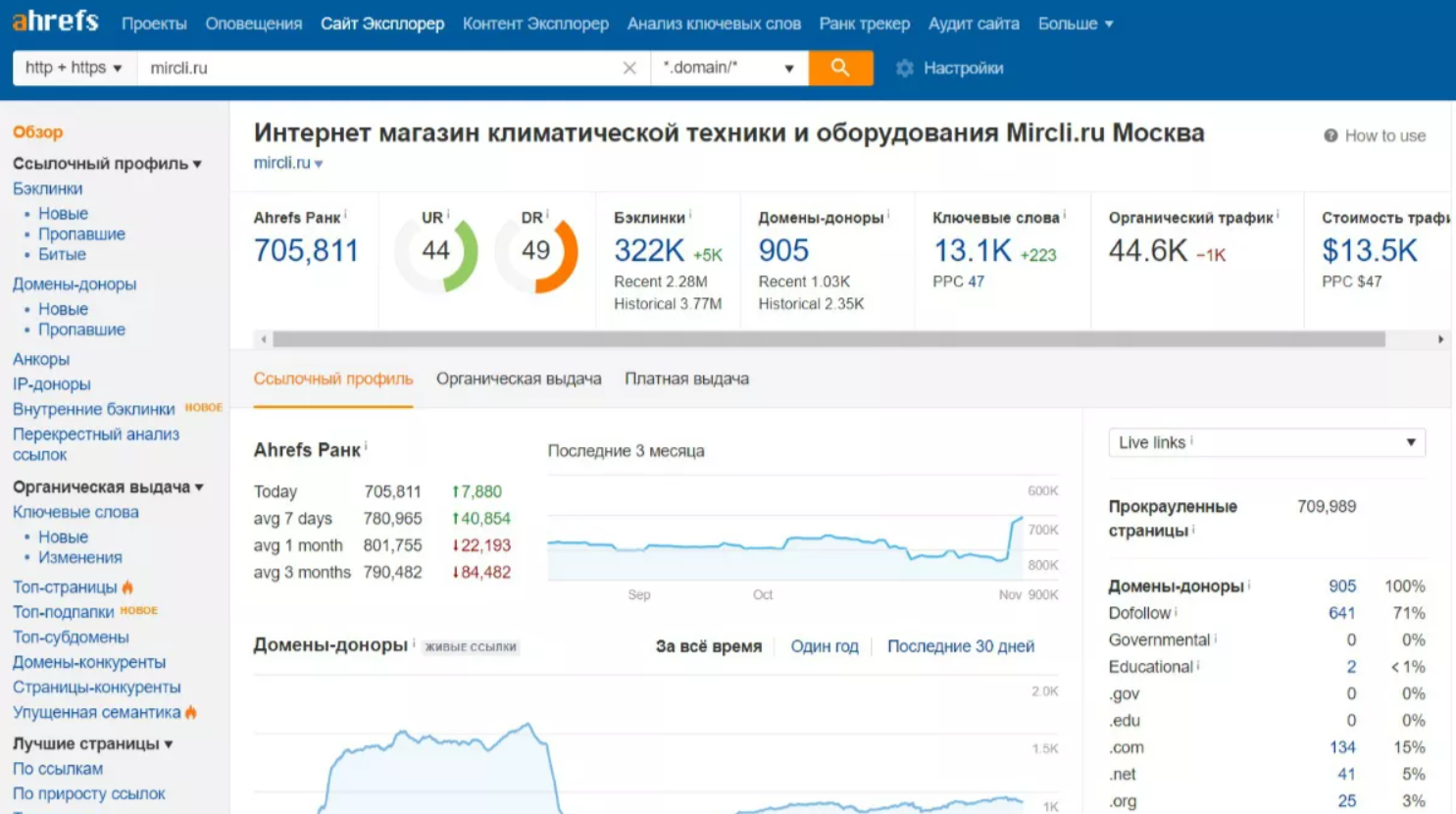Click scroll-left arrow of metrics scrollbar

[x=263, y=339]
